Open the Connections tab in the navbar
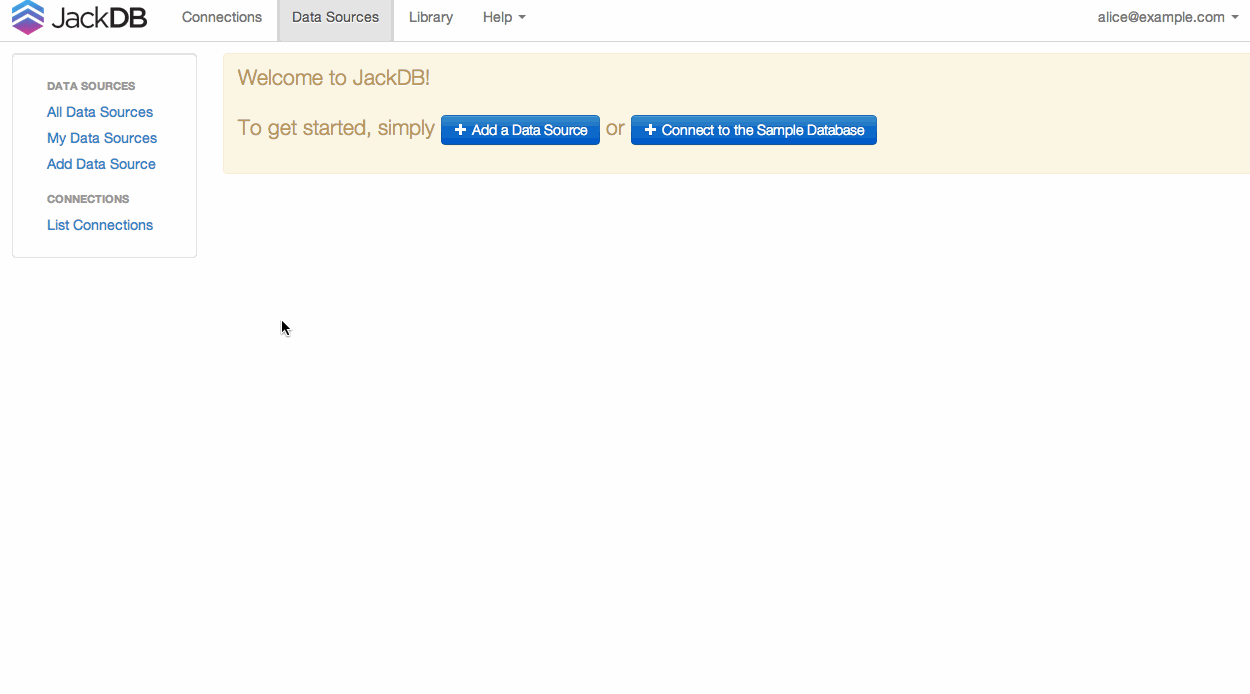Image resolution: width=1250 pixels, height=694 pixels. pyautogui.click(x=222, y=17)
